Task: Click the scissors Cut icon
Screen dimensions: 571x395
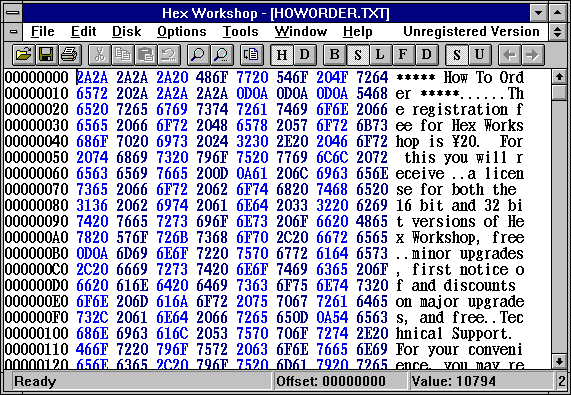Action: click(x=99, y=55)
